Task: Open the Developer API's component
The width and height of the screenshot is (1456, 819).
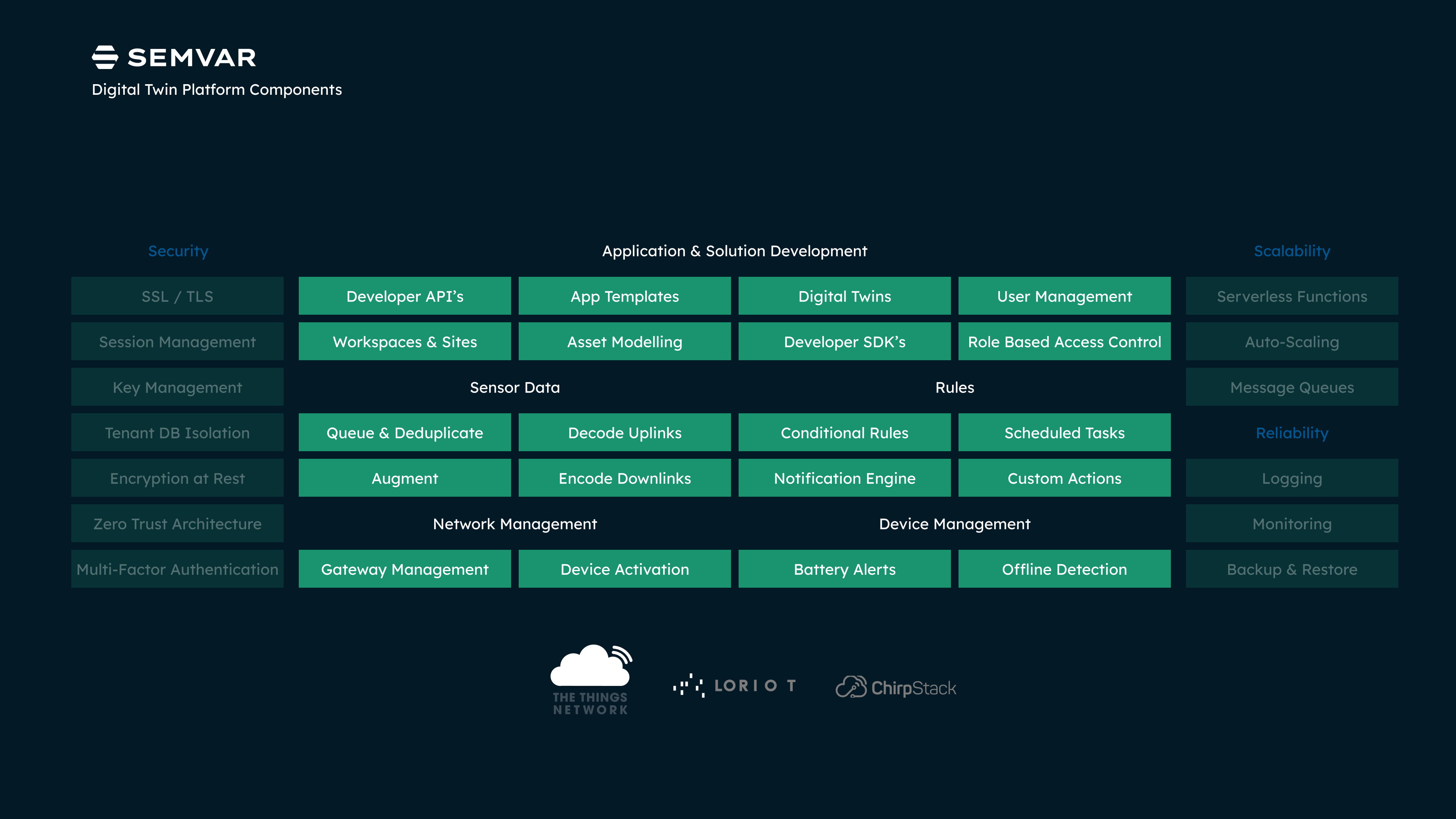Action: [x=404, y=296]
